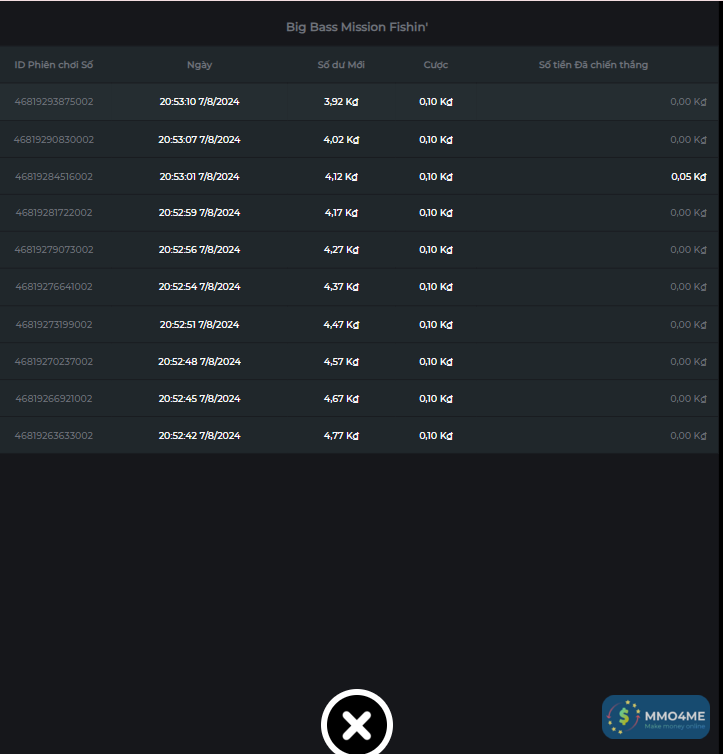The width and height of the screenshot is (723, 754).
Task: Select session ID 46819276641002
Action: point(54,287)
